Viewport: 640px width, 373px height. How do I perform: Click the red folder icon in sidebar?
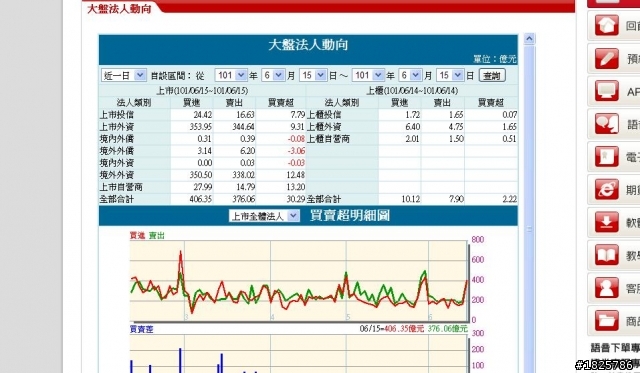pos(607,321)
